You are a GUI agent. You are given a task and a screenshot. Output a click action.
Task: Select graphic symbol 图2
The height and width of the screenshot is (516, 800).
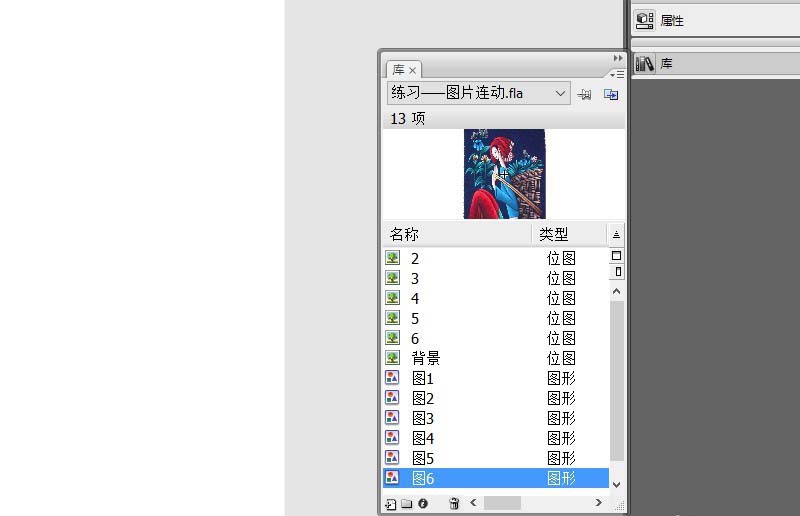point(495,398)
